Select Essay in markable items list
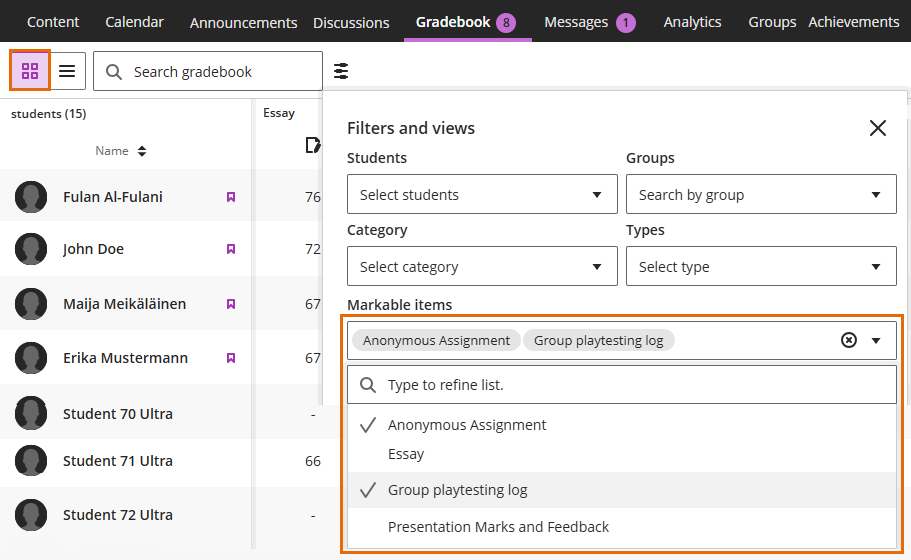The width and height of the screenshot is (911, 560). pos(622,454)
